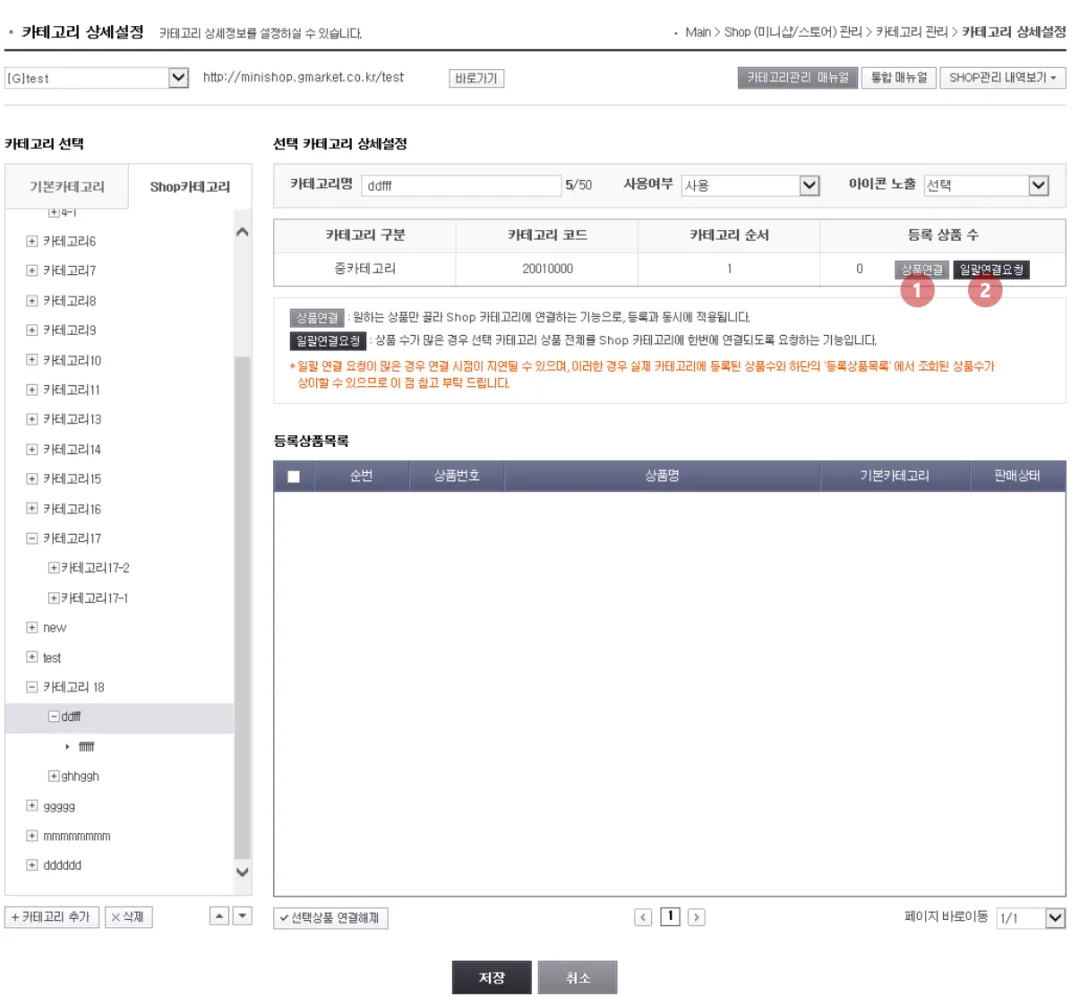Screen dimensions: 1080x1005
Task: Click the 카테고리명 input field
Action: (x=461, y=185)
